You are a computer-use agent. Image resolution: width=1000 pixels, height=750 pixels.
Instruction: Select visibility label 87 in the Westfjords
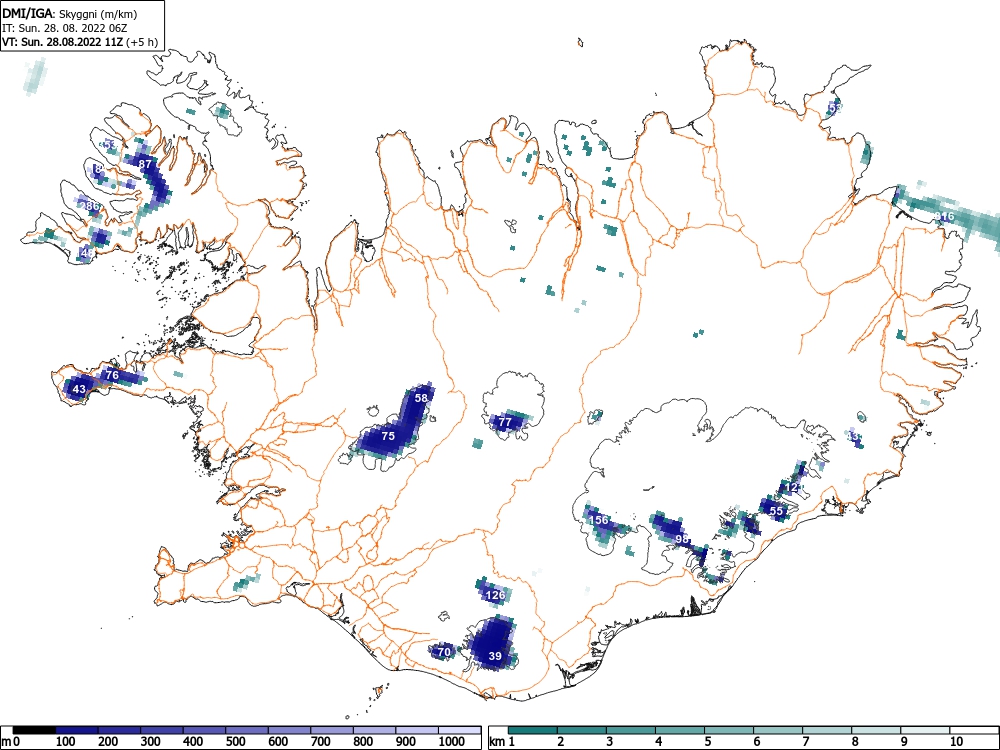[x=145, y=164]
